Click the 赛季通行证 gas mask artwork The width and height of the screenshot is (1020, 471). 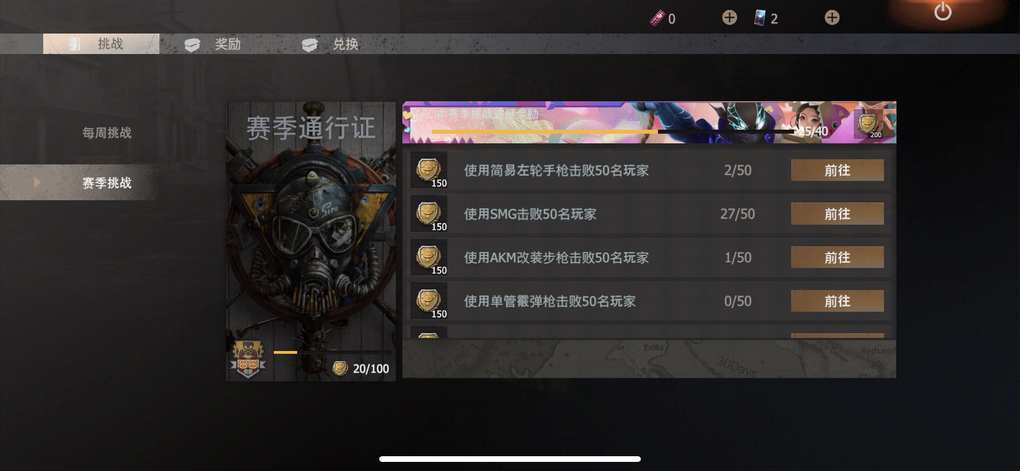(311, 241)
